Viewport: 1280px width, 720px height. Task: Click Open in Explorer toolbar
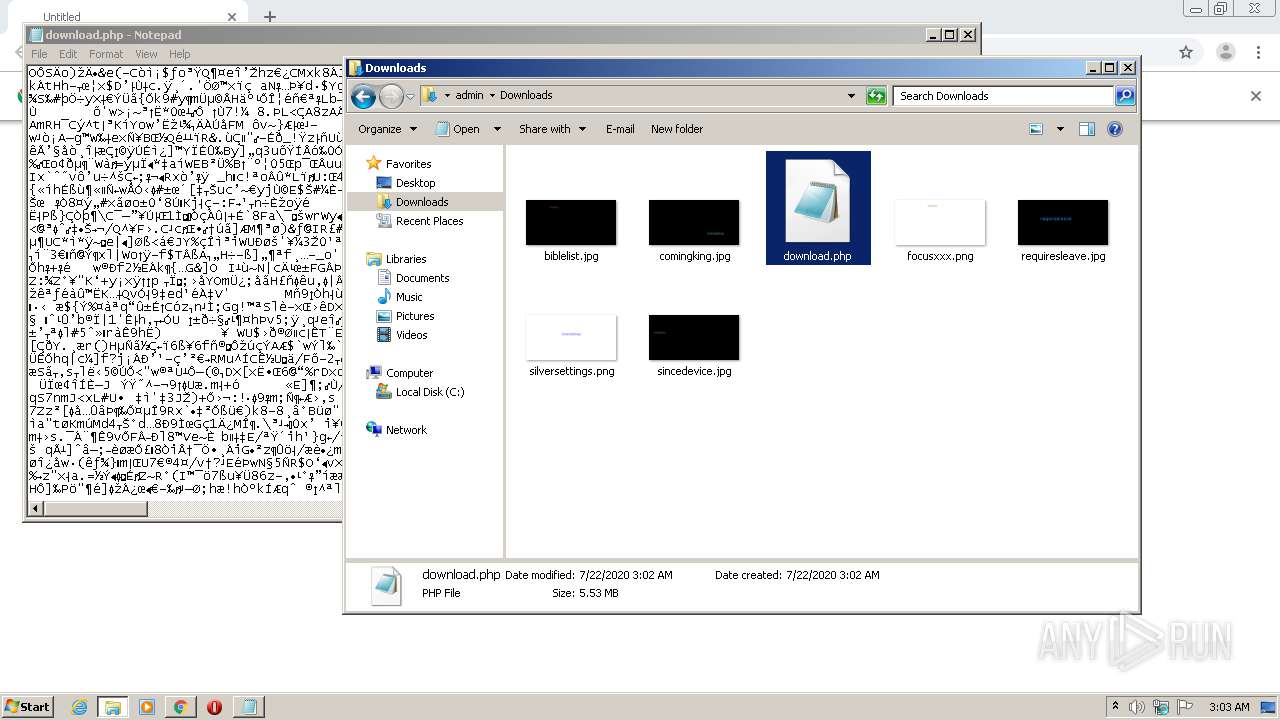pyautogui.click(x=458, y=129)
